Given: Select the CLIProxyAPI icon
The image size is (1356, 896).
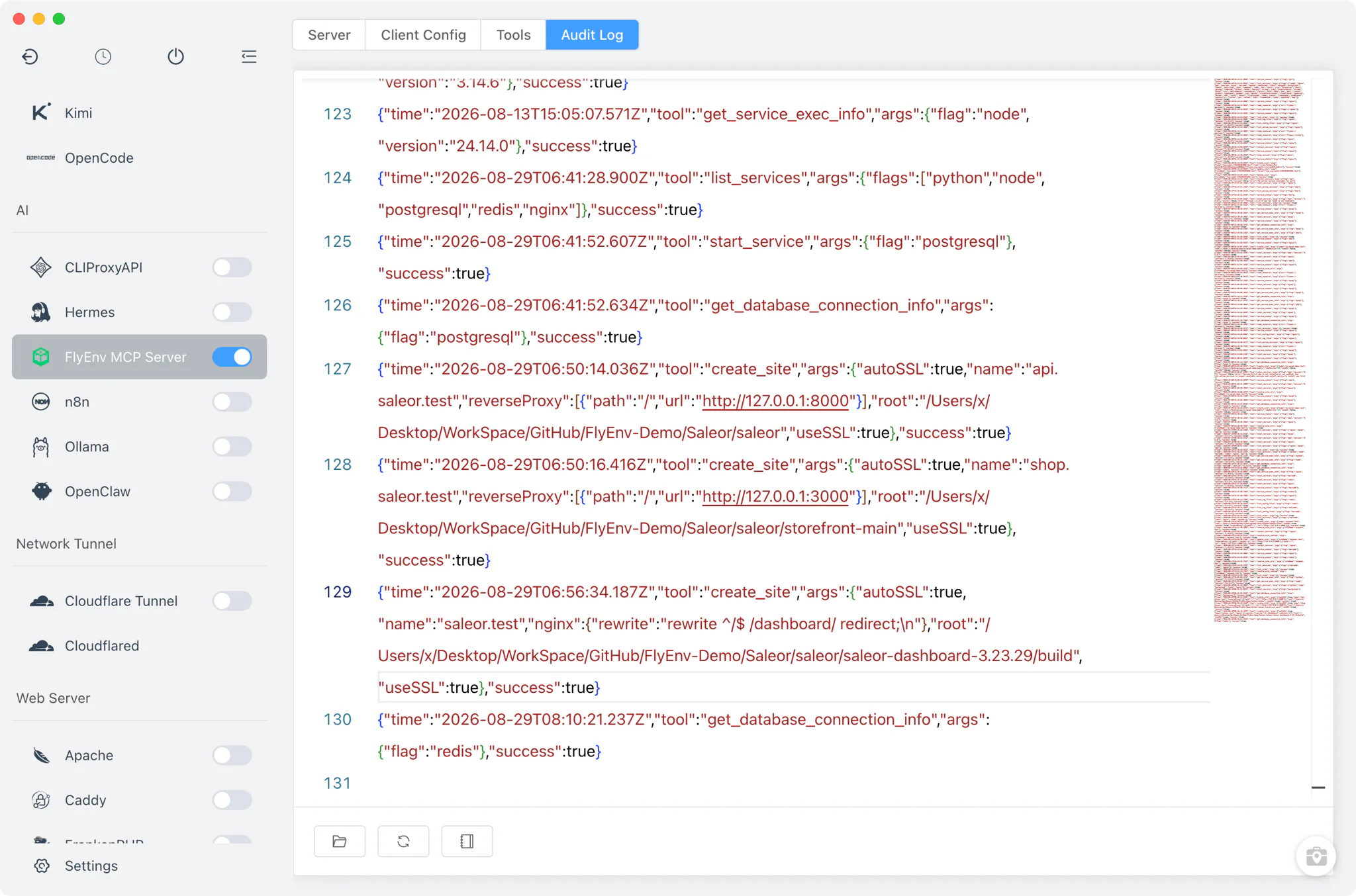Looking at the screenshot, I should [41, 267].
